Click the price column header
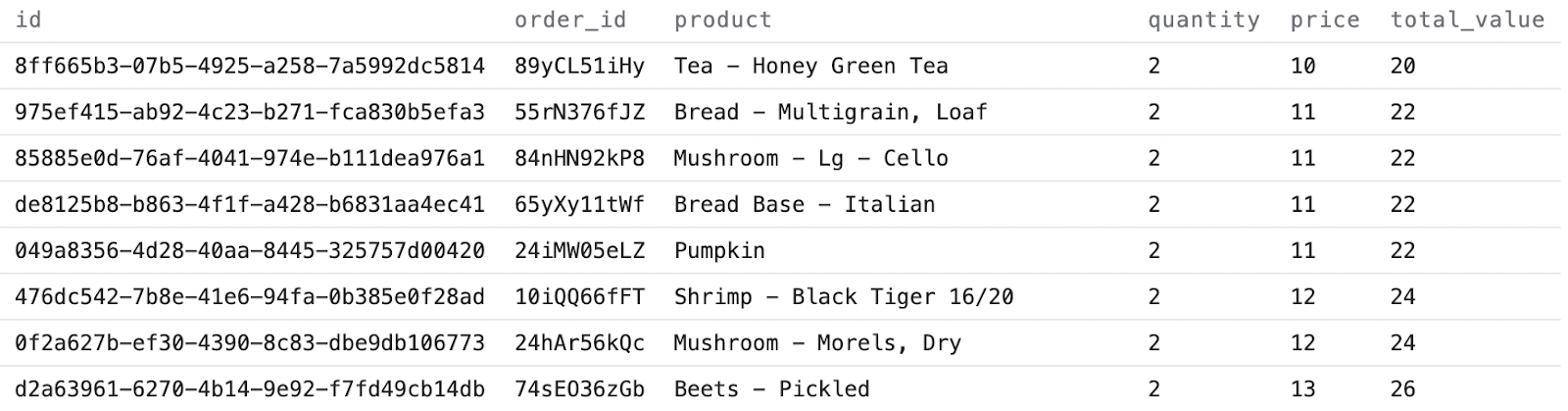Viewport: 1568px width, 411px height. tap(1324, 20)
